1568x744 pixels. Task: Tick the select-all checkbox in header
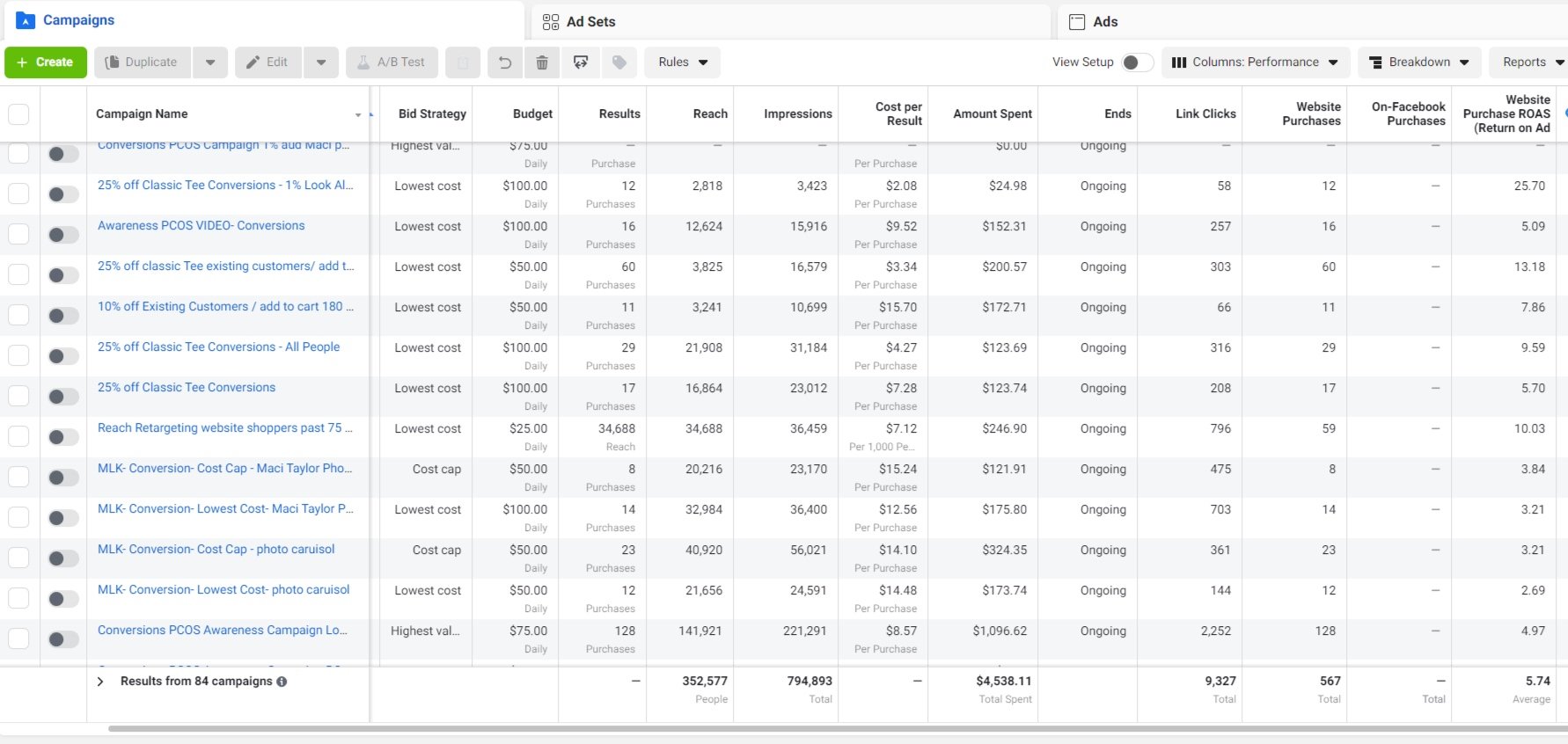point(18,114)
